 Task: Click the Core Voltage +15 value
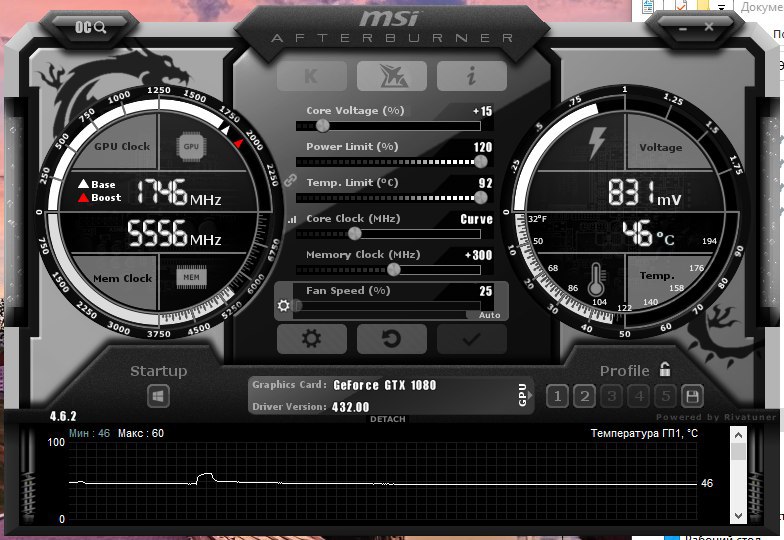[482, 111]
